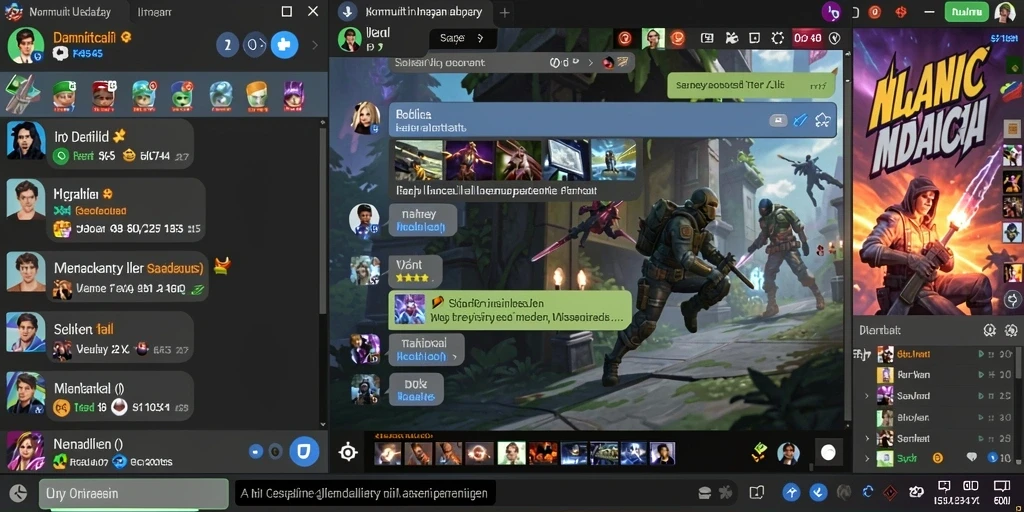Expand the Saqe dropdown under the tab
The height and width of the screenshot is (512, 1024).
462,39
